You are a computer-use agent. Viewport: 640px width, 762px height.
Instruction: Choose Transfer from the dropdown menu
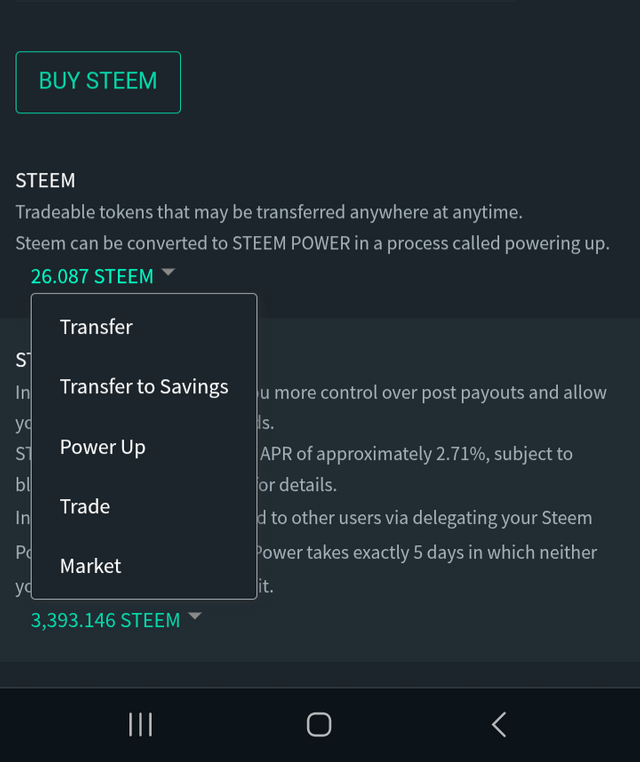coord(96,327)
